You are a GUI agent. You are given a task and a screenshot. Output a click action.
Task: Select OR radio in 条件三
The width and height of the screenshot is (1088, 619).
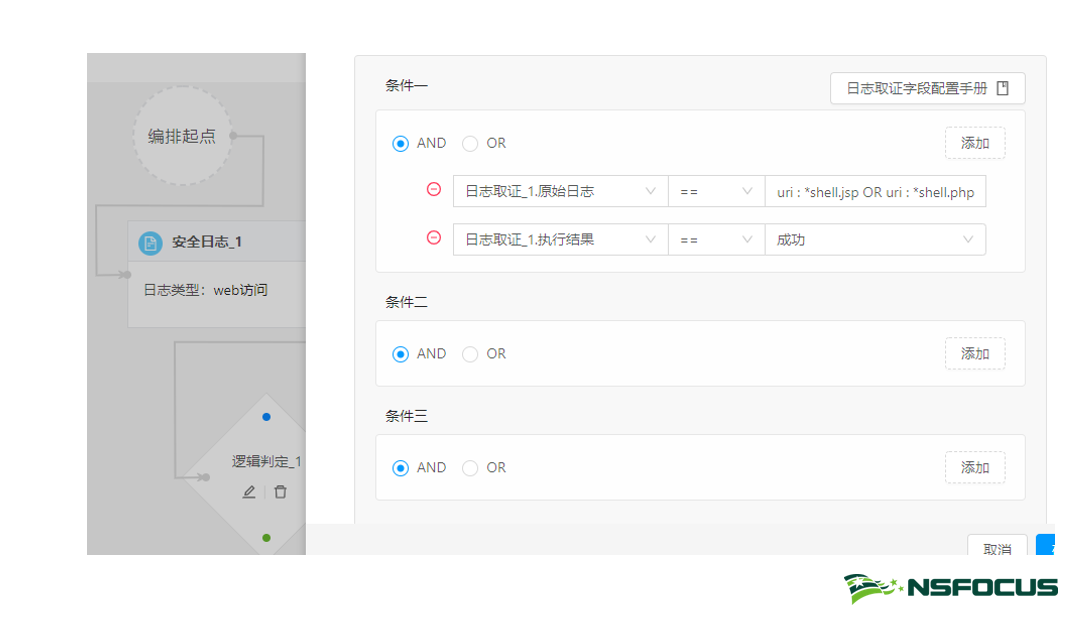point(470,468)
